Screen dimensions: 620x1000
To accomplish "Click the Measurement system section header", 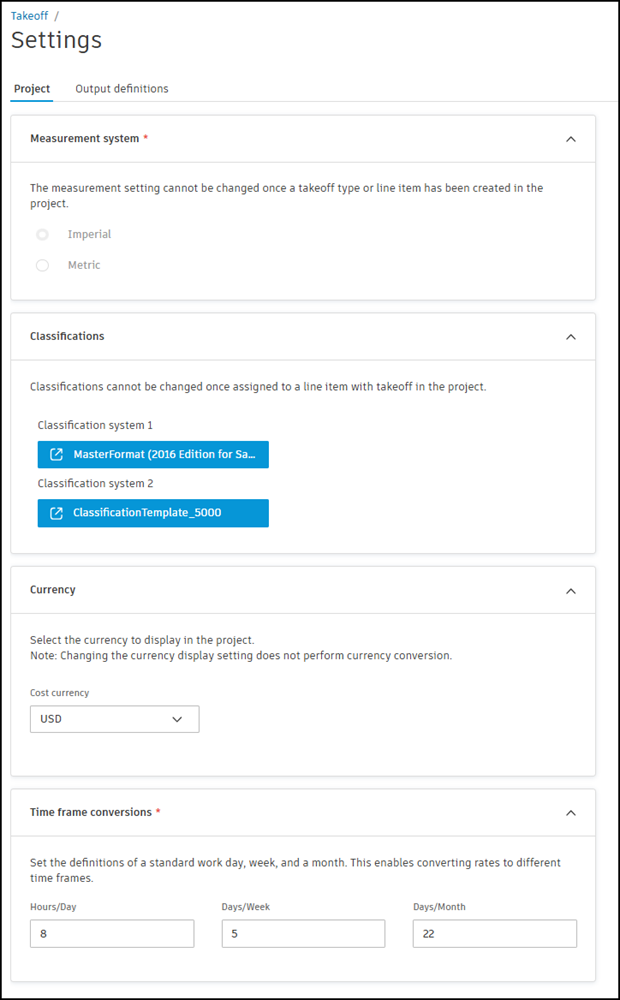I will [85, 139].
